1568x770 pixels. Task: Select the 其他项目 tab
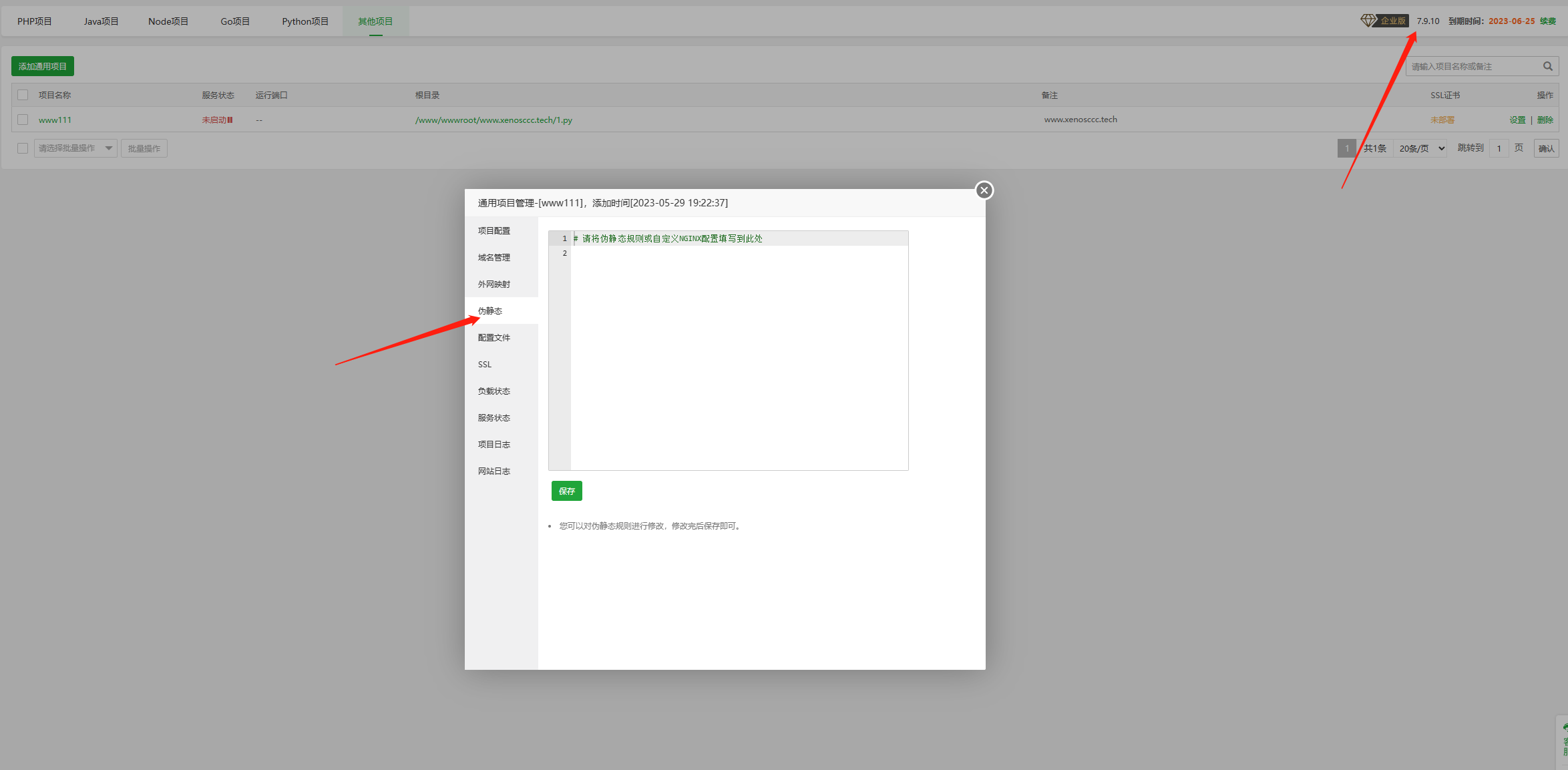click(375, 21)
